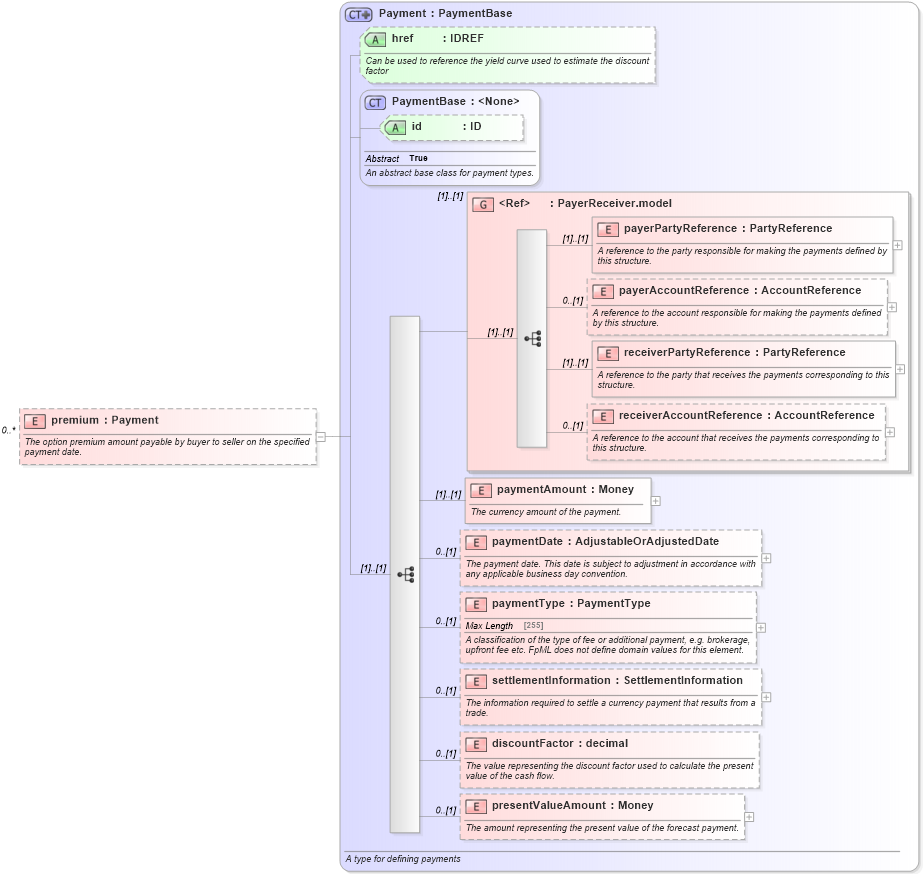Screen dimensions: 923x874
Task: Select 'paymentDate : AdjustableOrAdjustedDate' title
Action: click(x=605, y=541)
